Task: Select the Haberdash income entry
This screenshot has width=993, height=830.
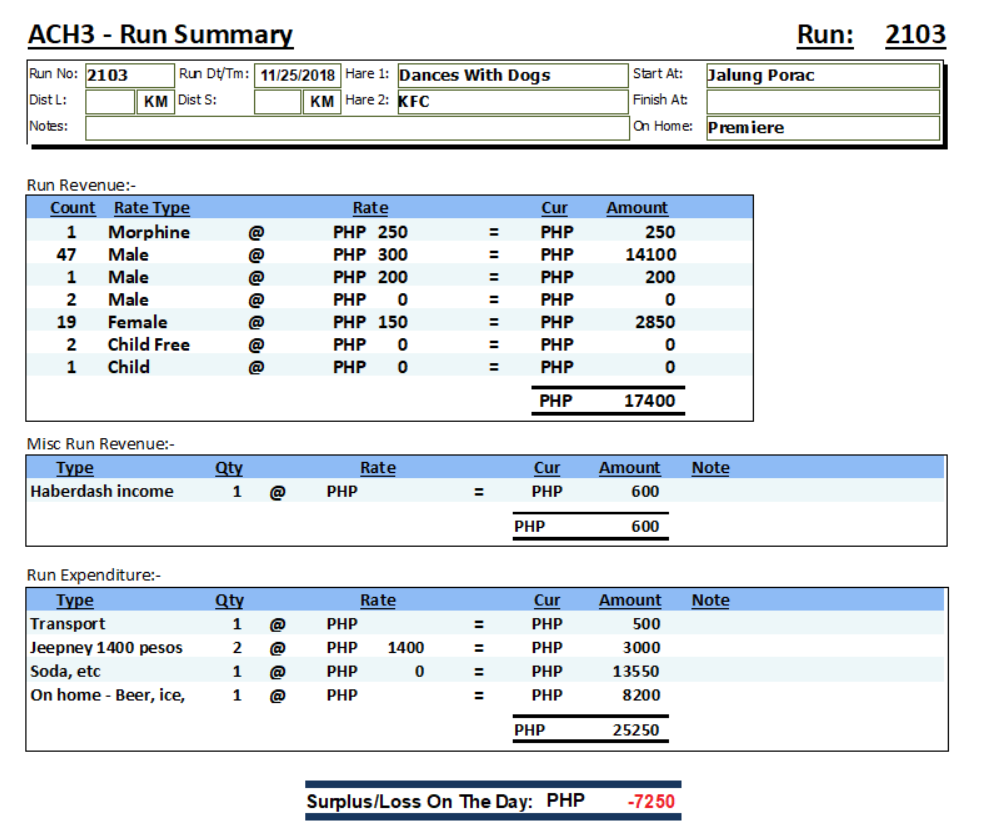Action: tap(102, 492)
